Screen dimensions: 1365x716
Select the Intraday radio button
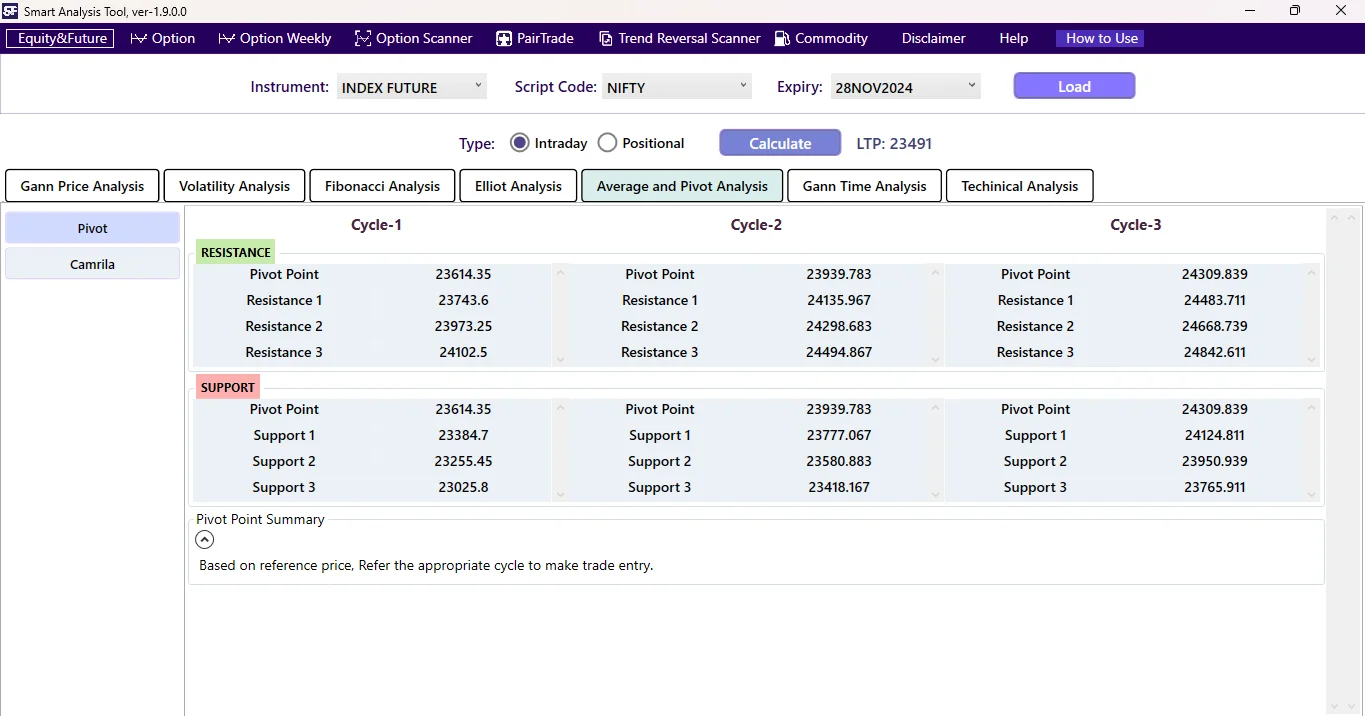[x=519, y=142]
